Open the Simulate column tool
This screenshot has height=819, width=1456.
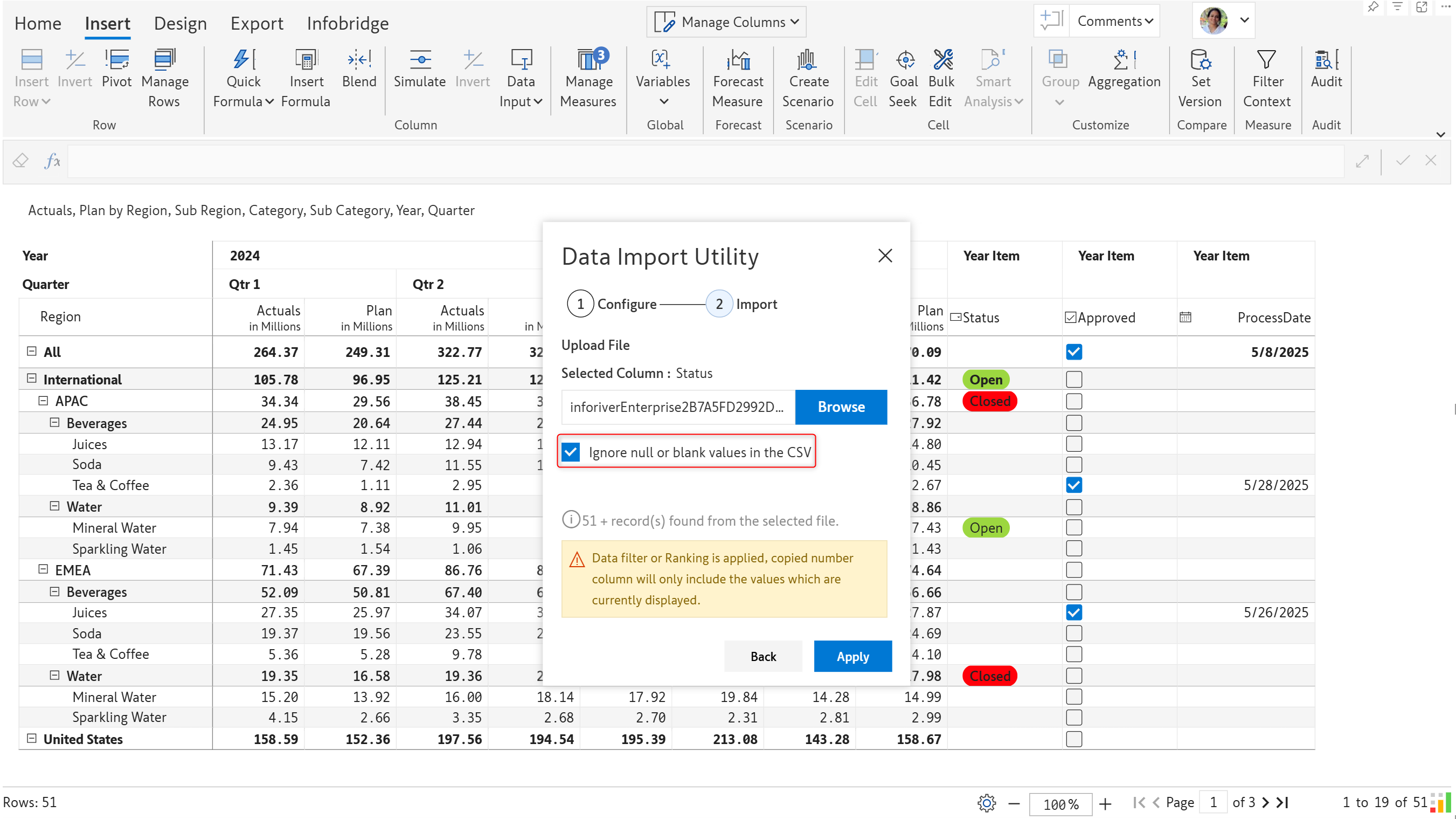click(419, 60)
